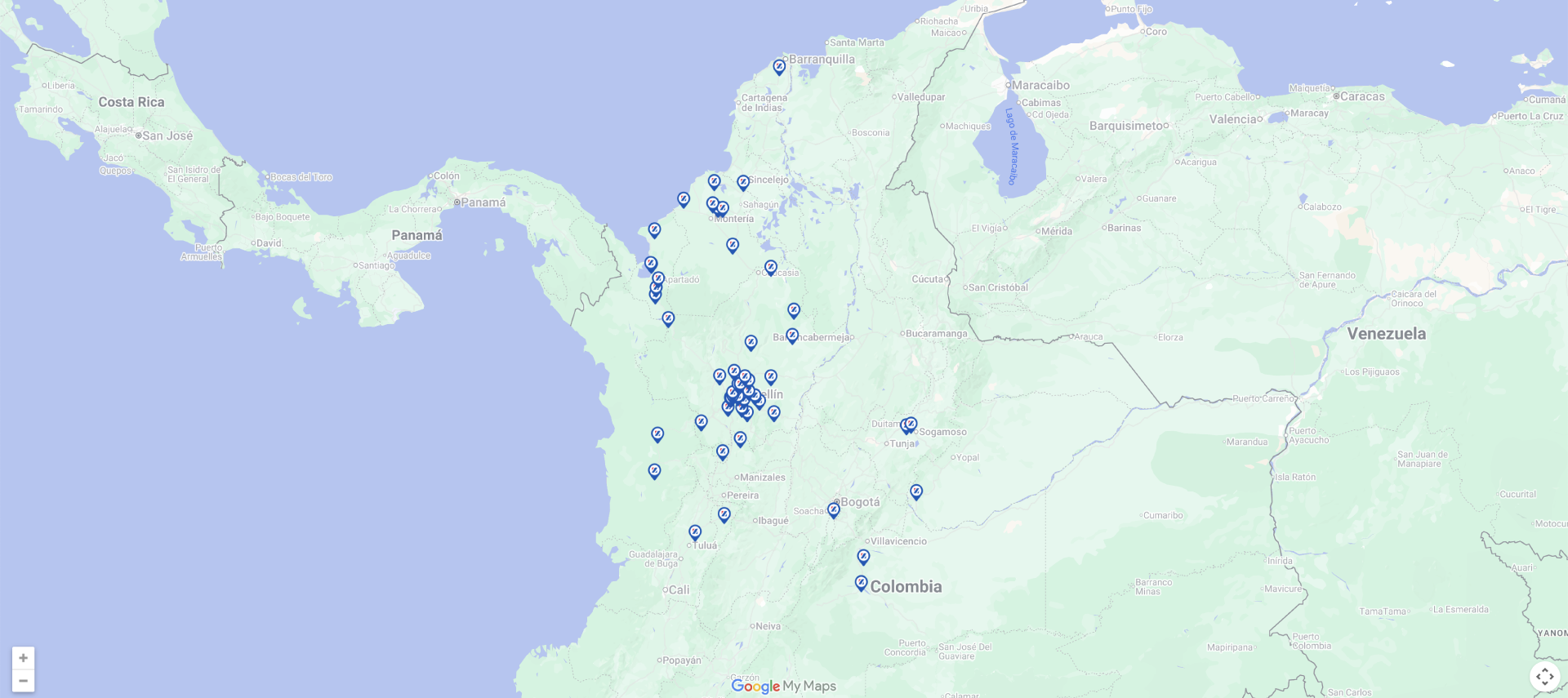
Task: Select the marker above the Tuluá label
Action: tap(695, 531)
